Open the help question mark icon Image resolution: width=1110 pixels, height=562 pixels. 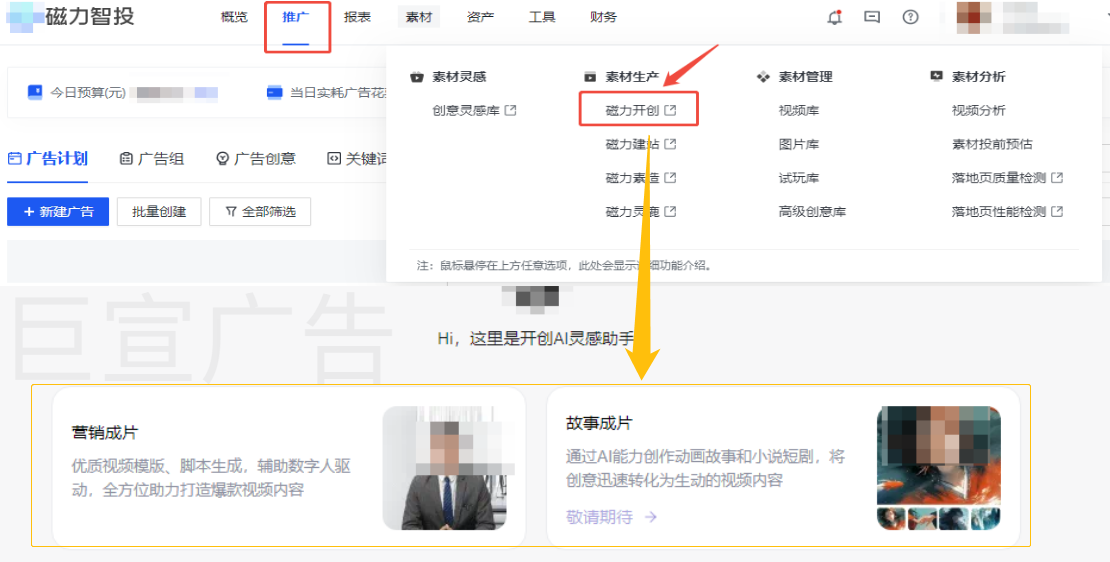pos(910,17)
